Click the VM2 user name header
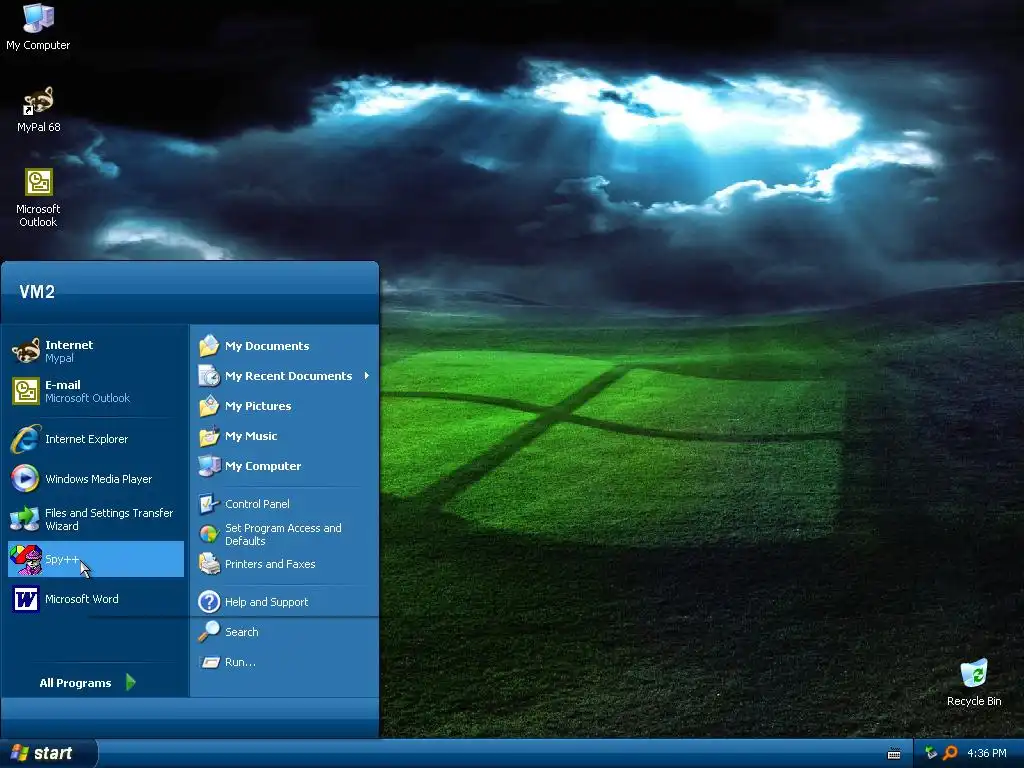Screen dimensions: 1024x768 coord(37,291)
